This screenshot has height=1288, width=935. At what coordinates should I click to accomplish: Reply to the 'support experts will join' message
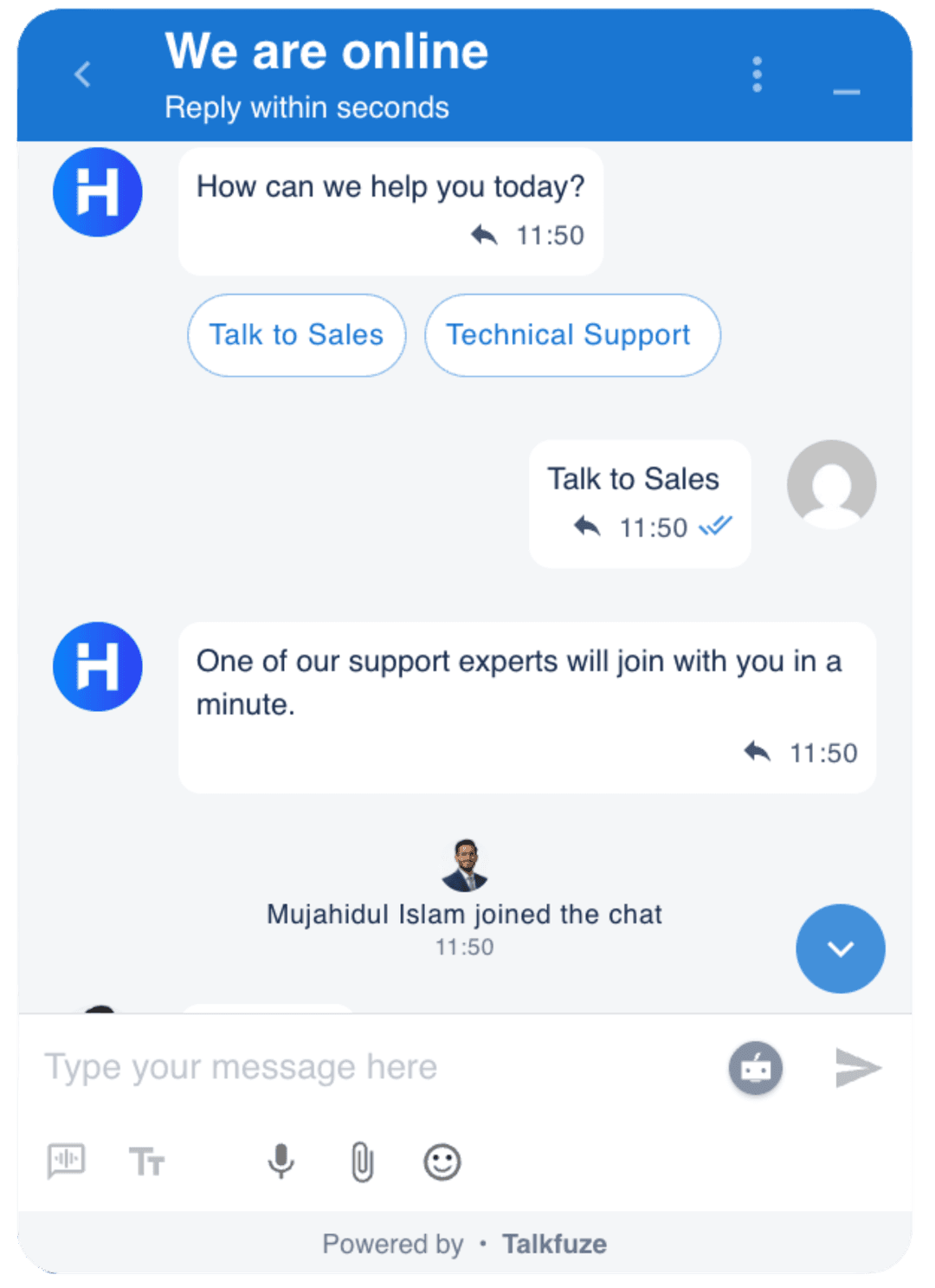point(757,752)
